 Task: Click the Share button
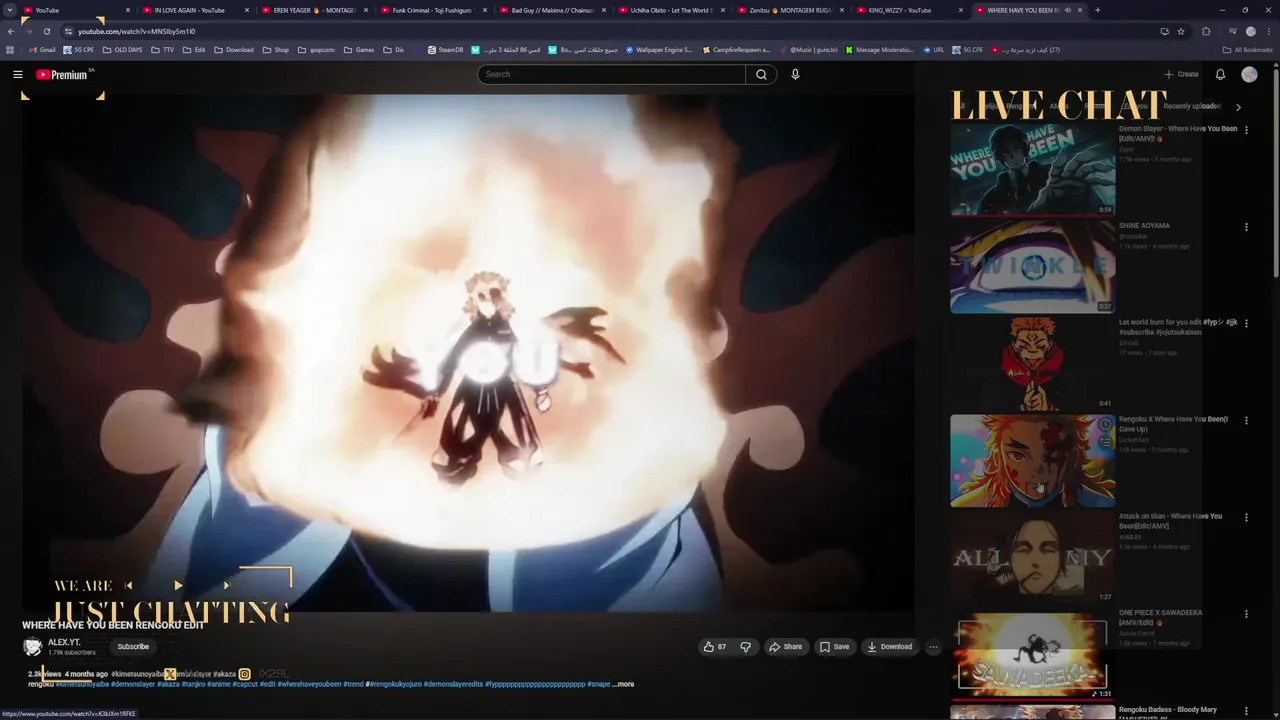click(x=785, y=647)
